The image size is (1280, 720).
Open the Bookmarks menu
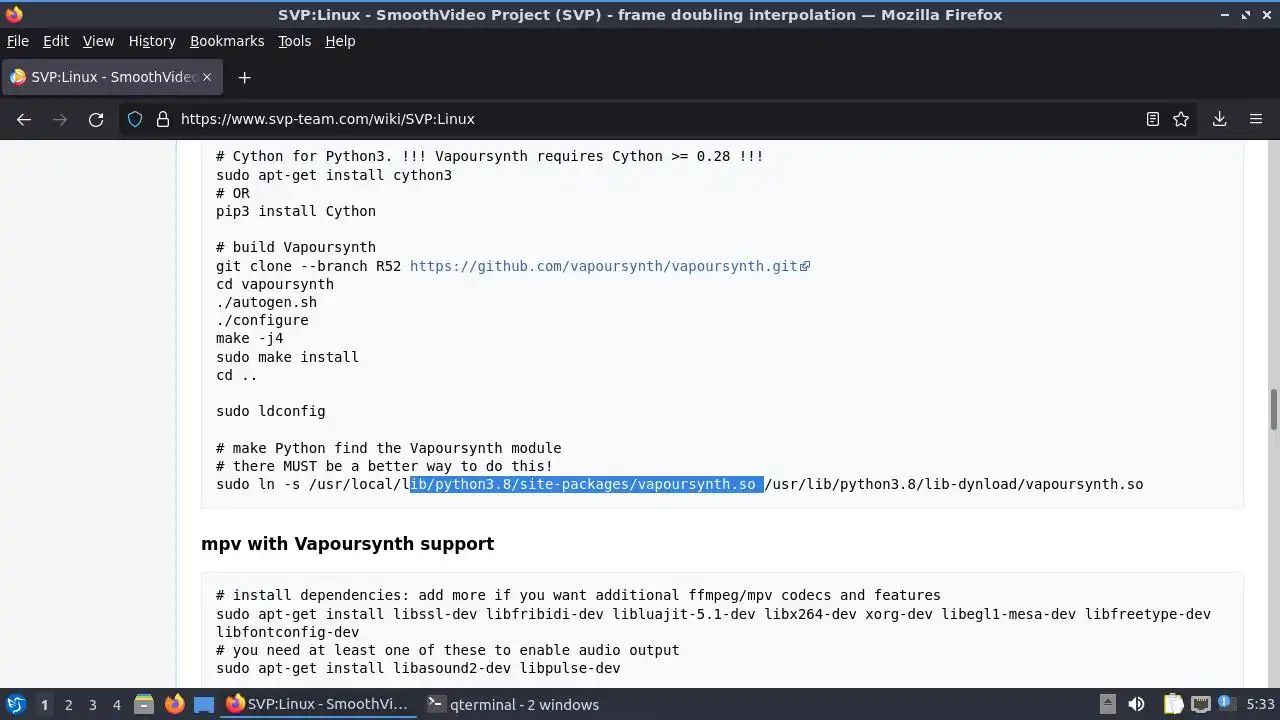227,41
